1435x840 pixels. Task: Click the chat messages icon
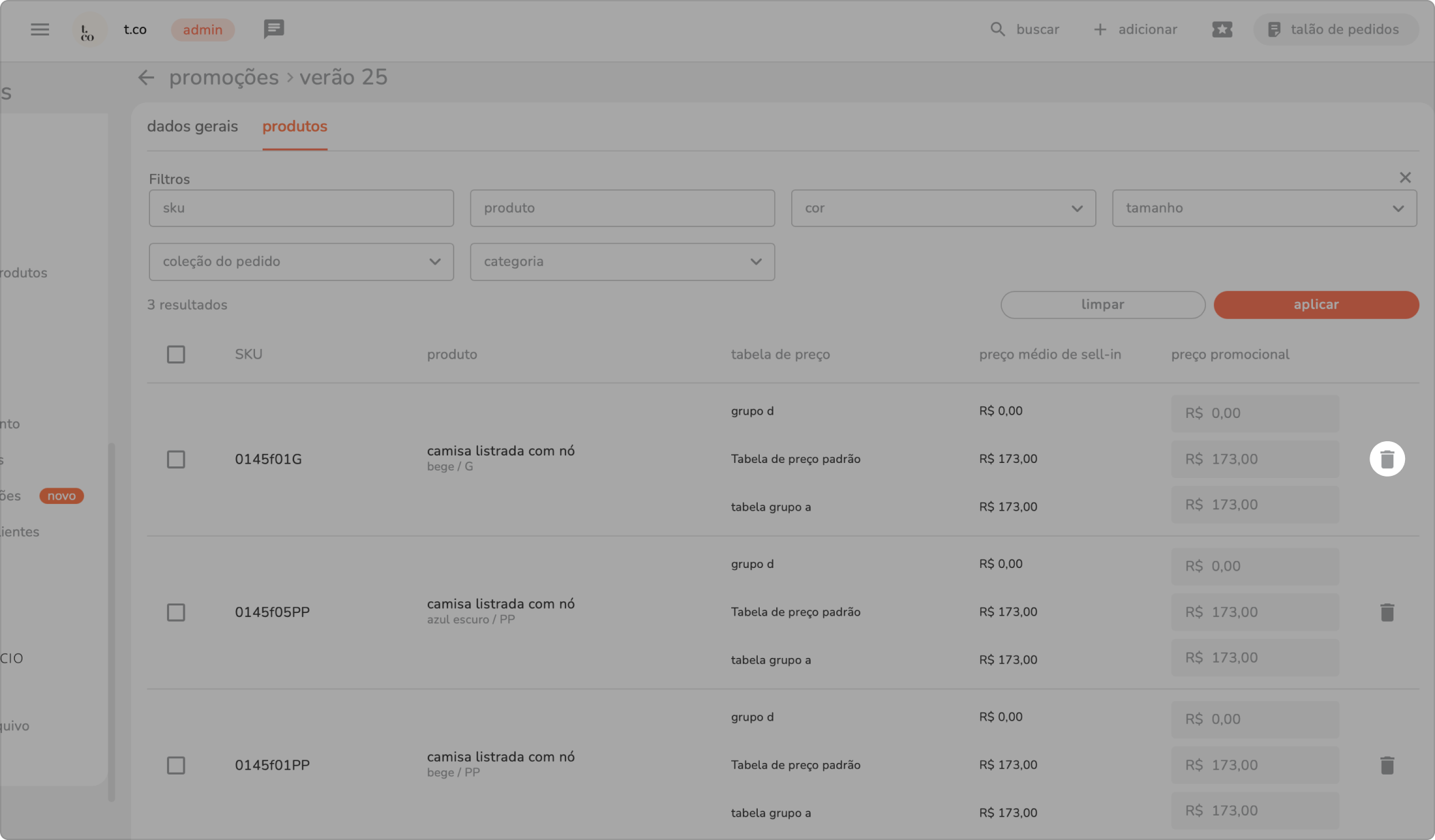tap(273, 29)
